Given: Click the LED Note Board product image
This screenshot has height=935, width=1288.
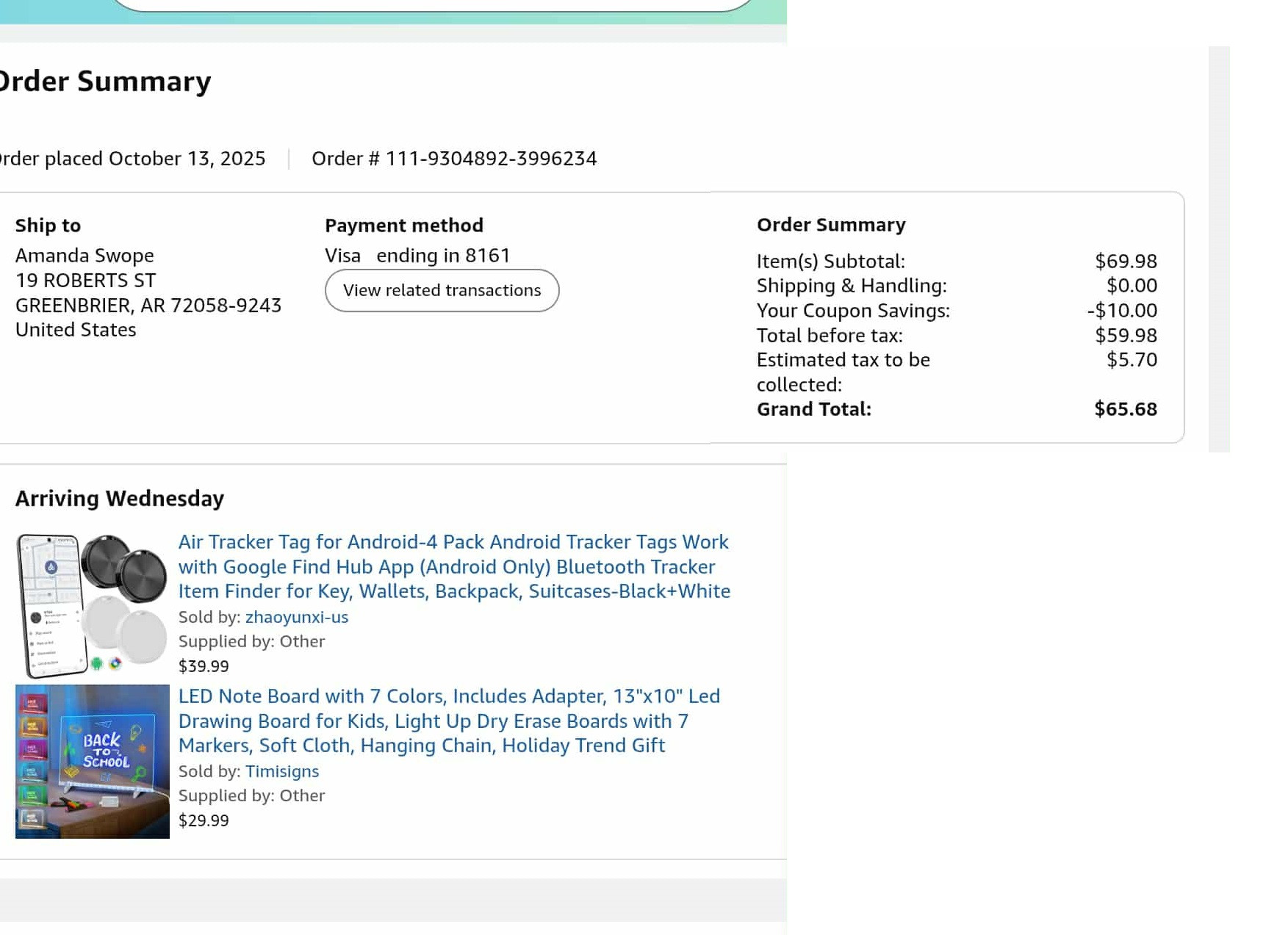Looking at the screenshot, I should coord(93,762).
